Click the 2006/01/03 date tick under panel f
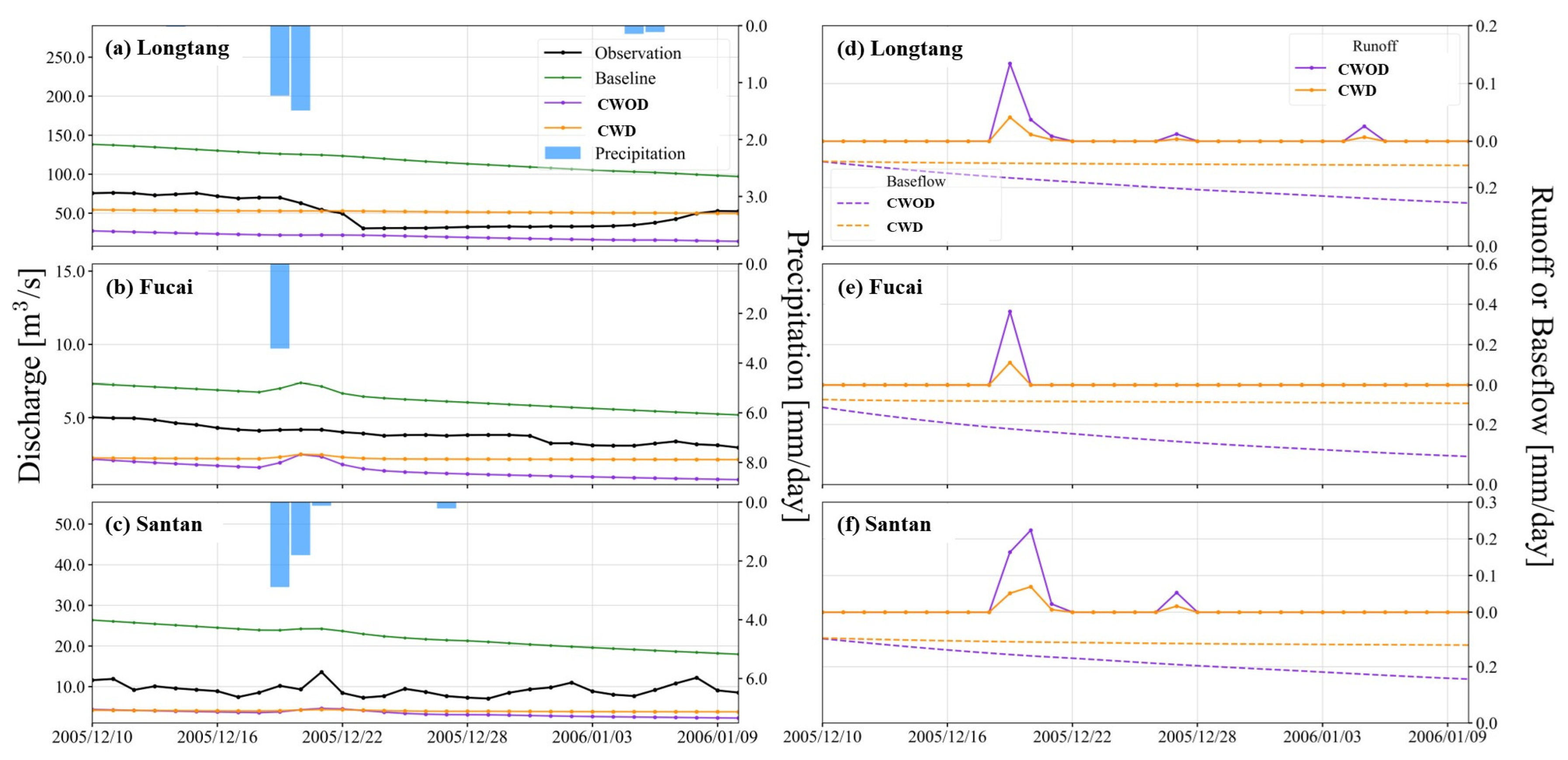This screenshot has height=760, width=1568. pos(1322,737)
